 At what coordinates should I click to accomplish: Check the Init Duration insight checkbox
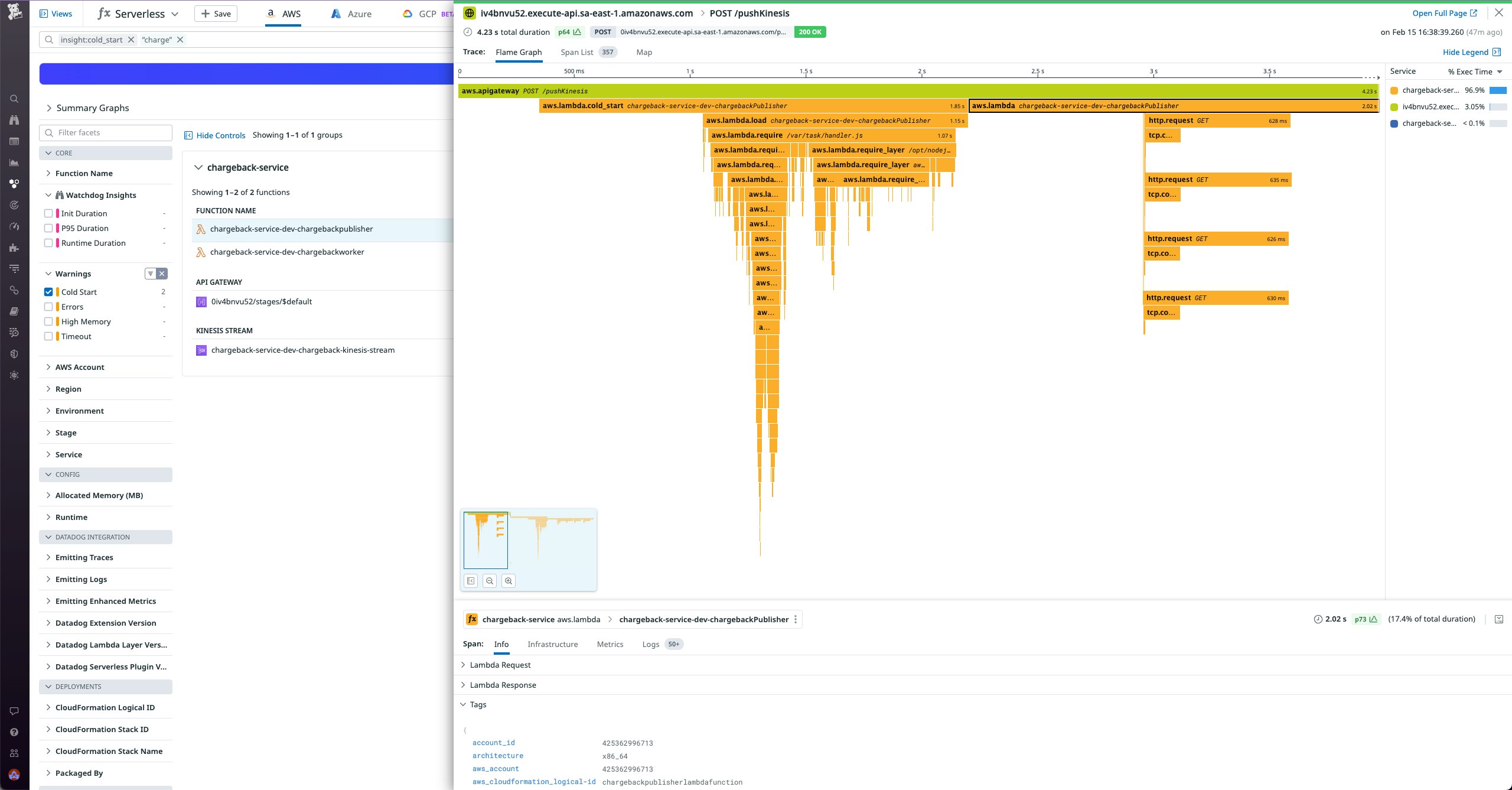pos(48,213)
